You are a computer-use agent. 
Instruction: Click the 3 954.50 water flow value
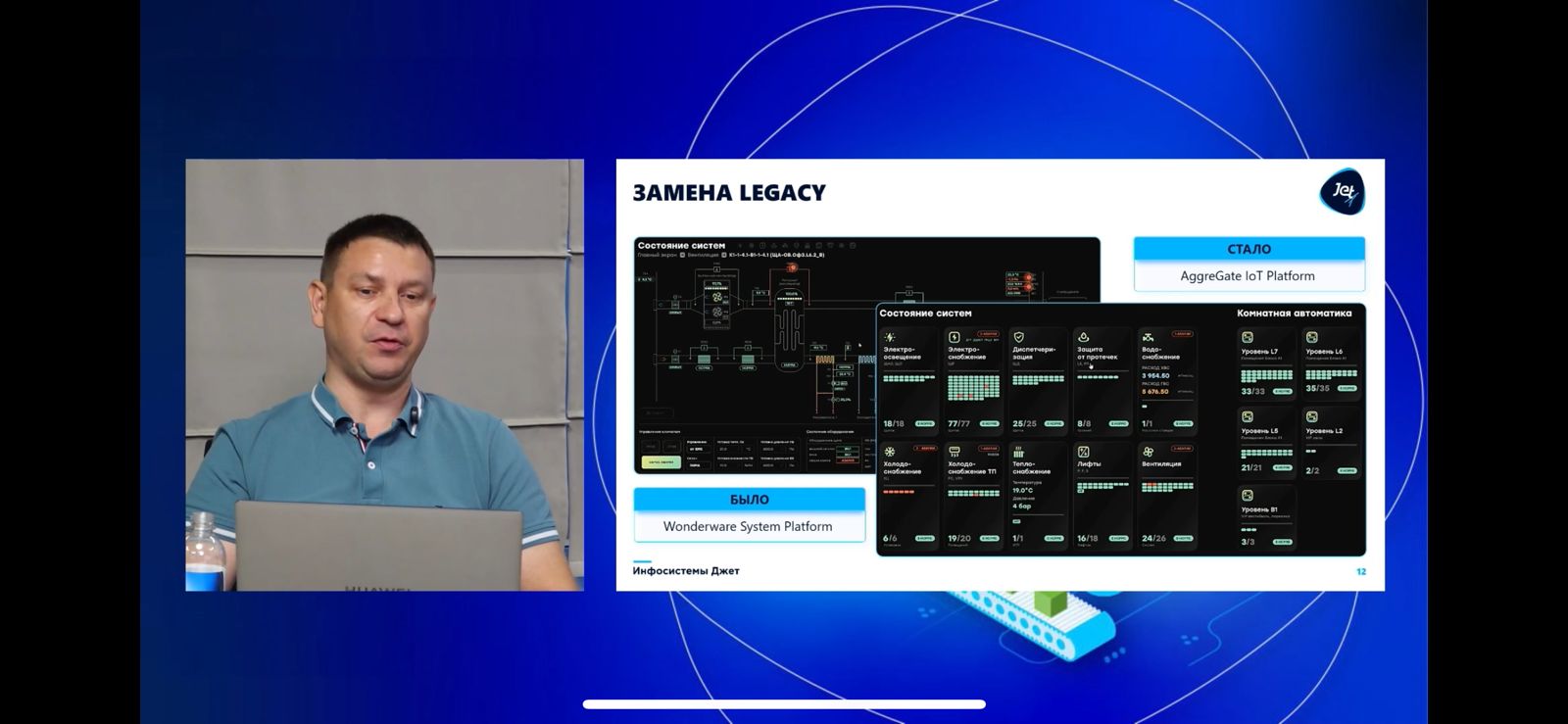[x=1155, y=375]
